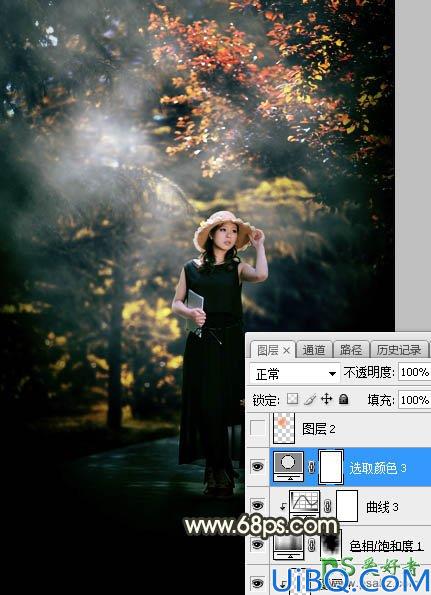Select the 选取颜色 3 layer mask thumbnail
This screenshot has height=595, width=431.
click(x=331, y=467)
